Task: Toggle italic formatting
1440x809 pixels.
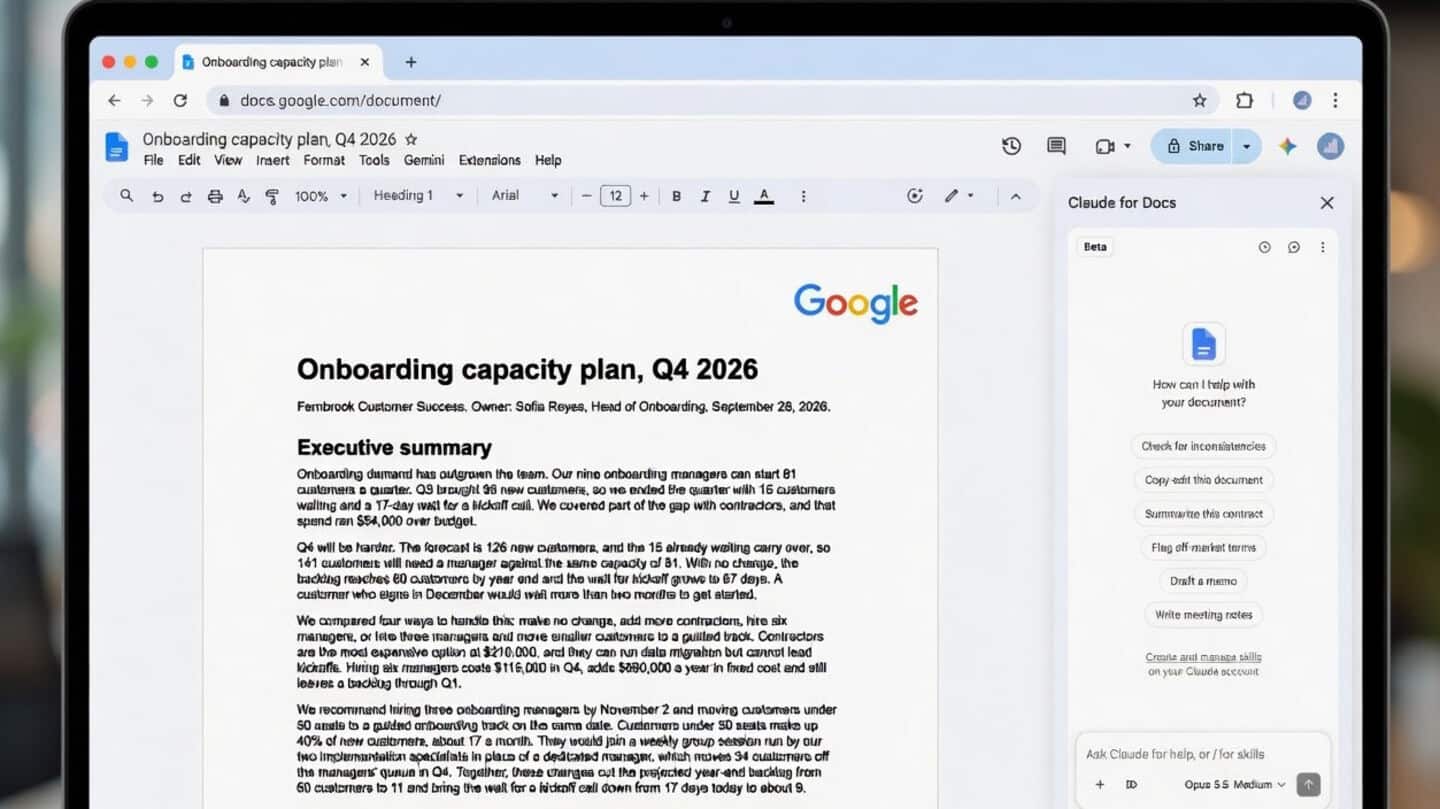Action: 705,196
